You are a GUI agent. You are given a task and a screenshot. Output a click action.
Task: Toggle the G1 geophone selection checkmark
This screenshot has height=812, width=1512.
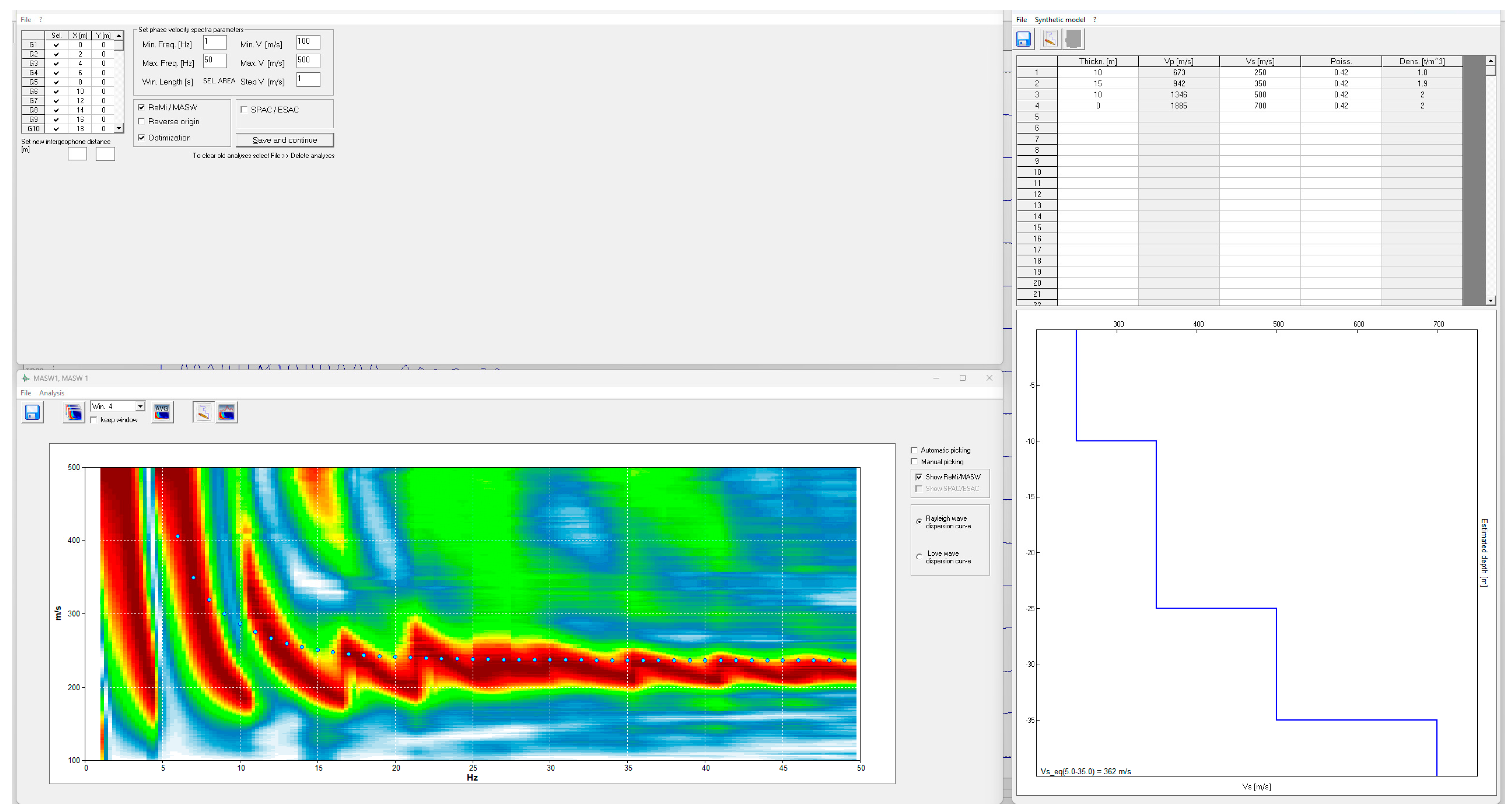coord(56,45)
